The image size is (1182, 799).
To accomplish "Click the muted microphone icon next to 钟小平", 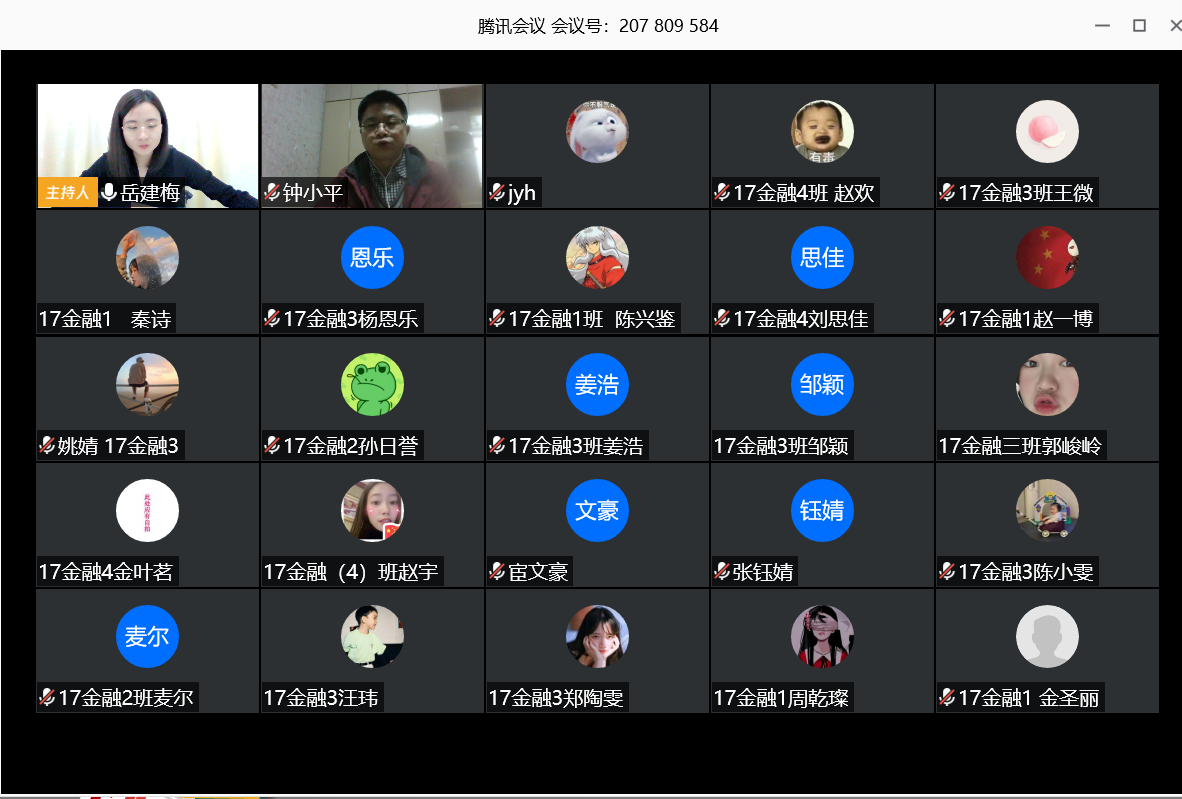I will pyautogui.click(x=272, y=193).
